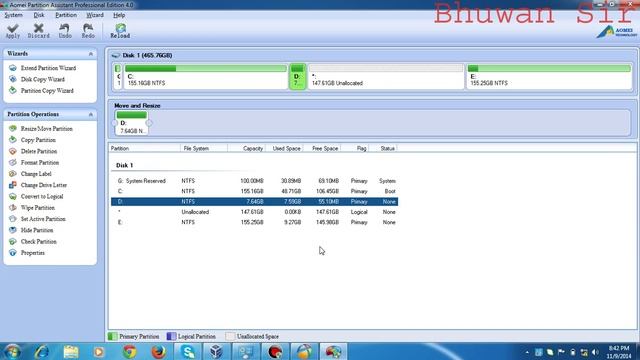Select E: row with 155.25GB capacity
Screen dimensions: 640x360
tap(254, 222)
